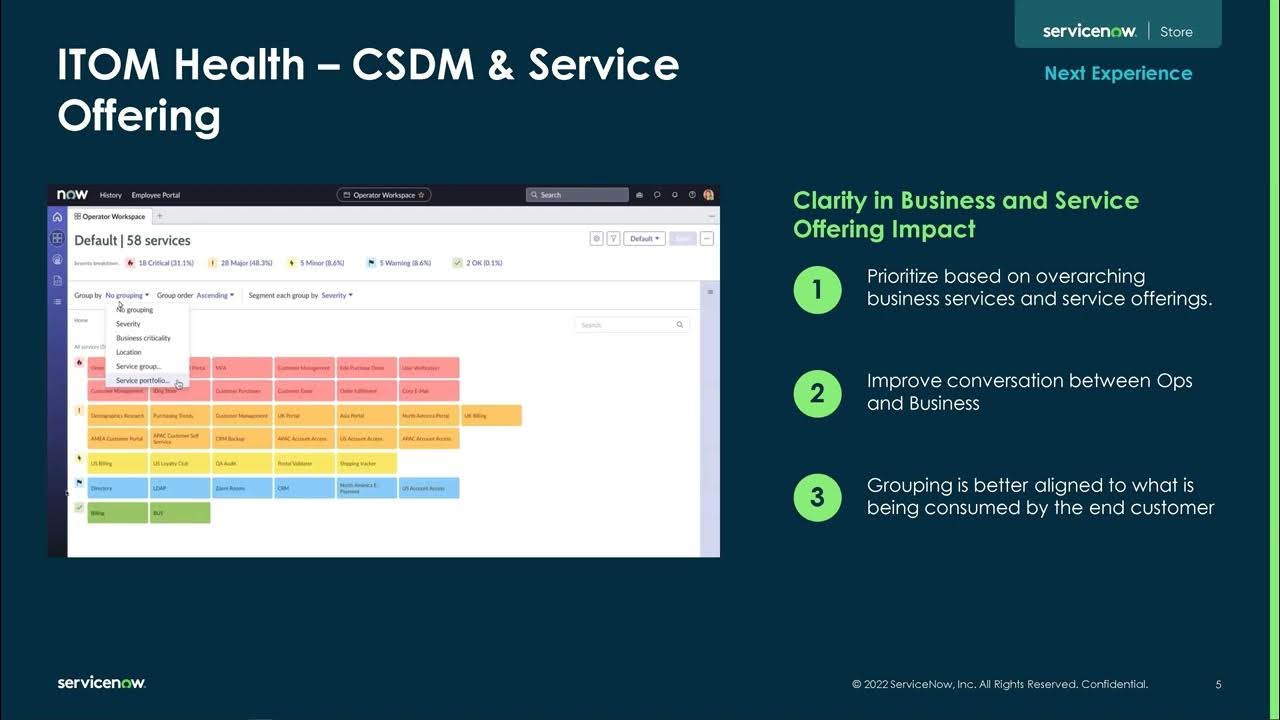1280x720 pixels.
Task: Open the blue Directory tile
Action: [118, 488]
